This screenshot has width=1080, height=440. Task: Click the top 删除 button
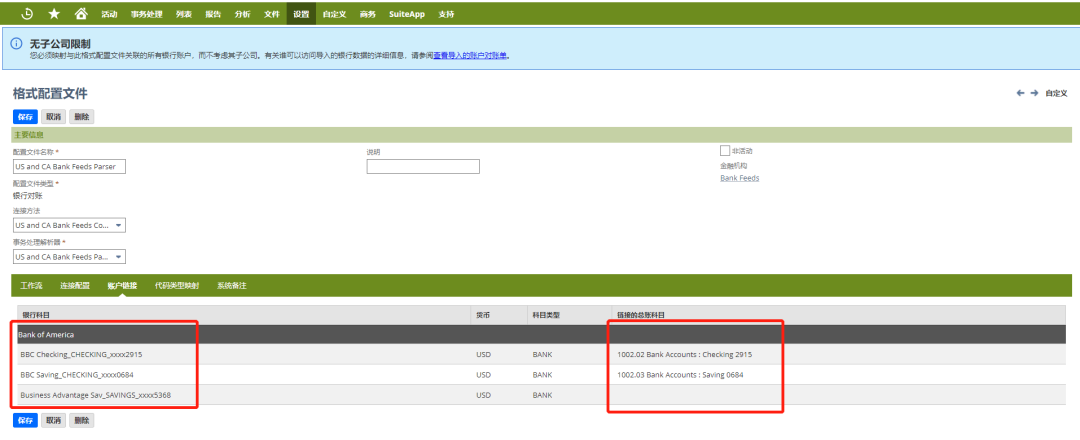(82, 117)
